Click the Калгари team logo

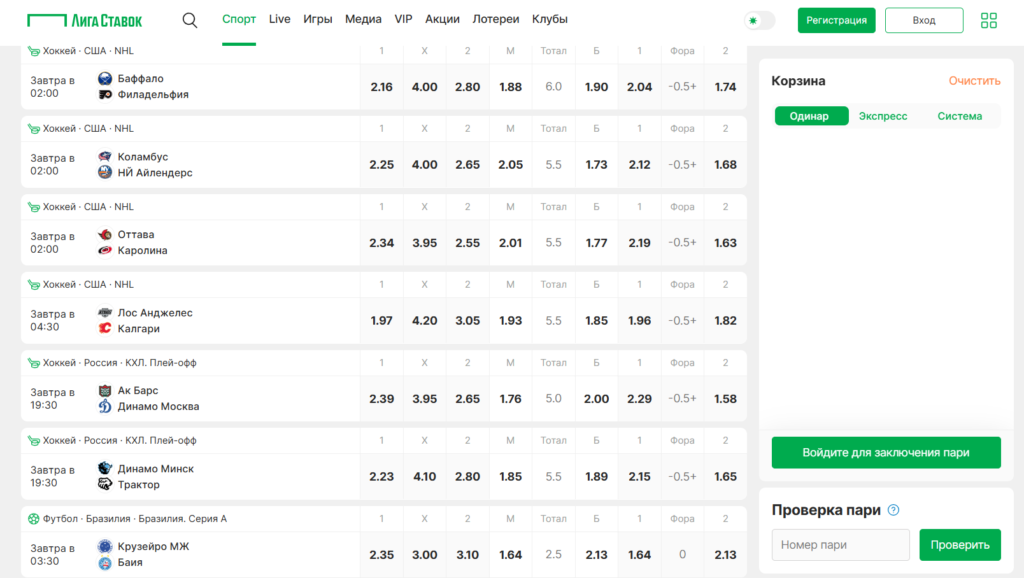coord(104,329)
